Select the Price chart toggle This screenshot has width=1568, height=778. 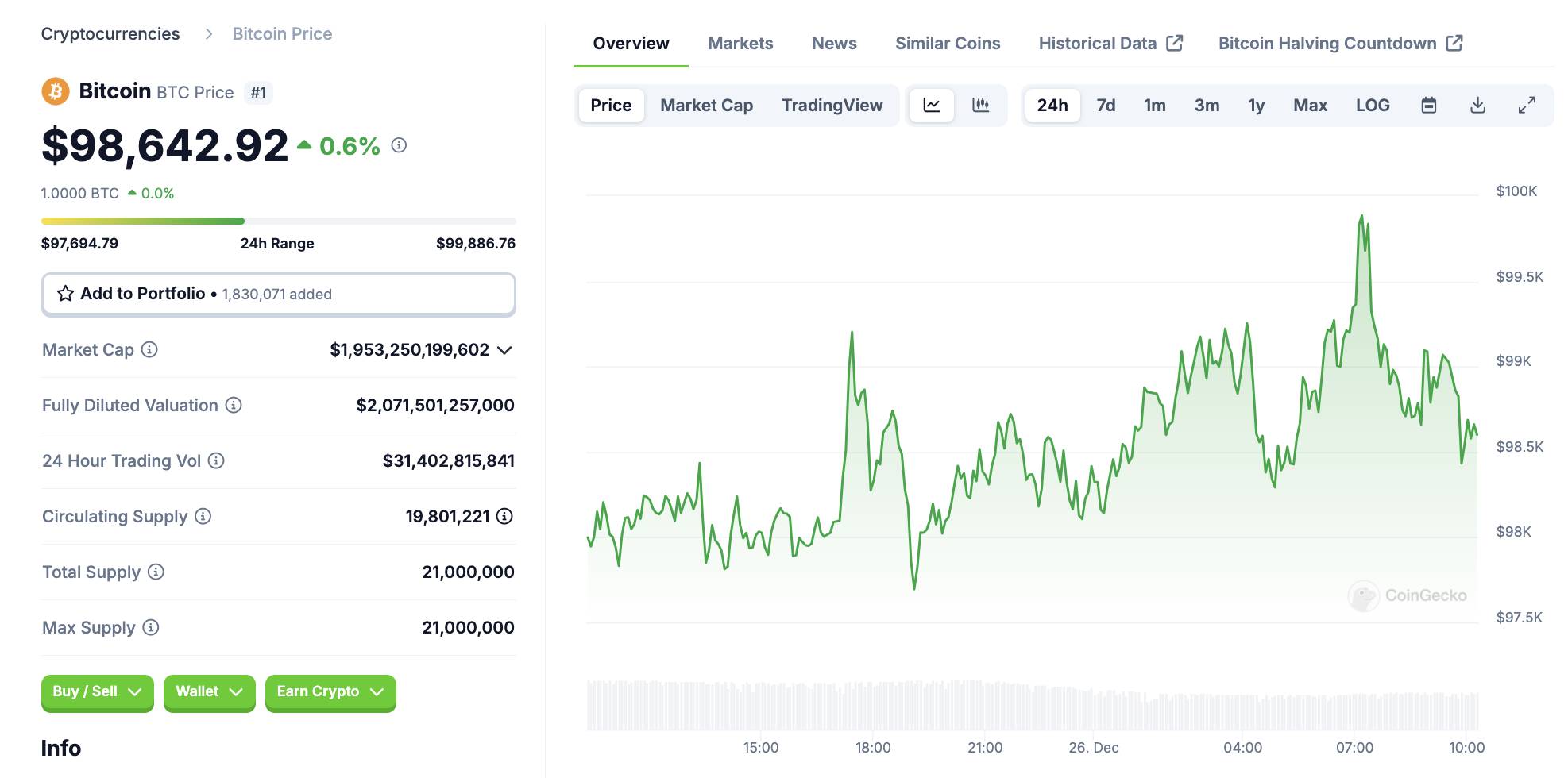click(611, 105)
